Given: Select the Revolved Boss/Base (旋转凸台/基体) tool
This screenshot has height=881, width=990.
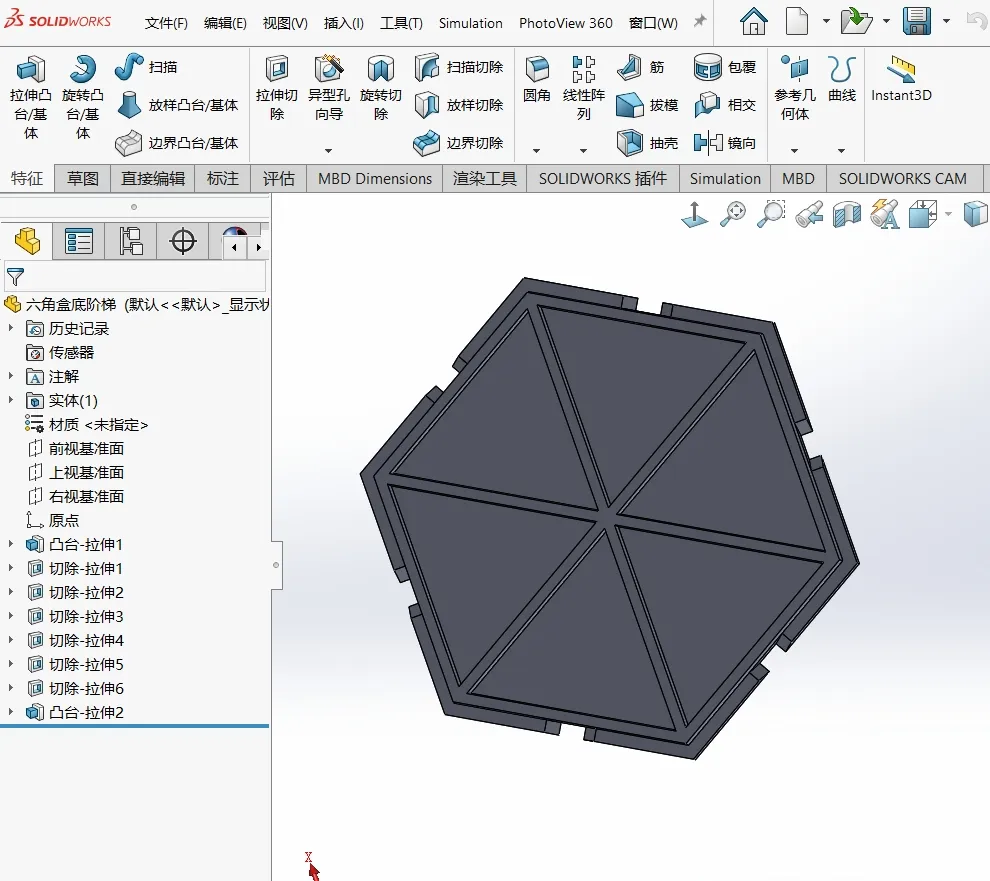Looking at the screenshot, I should point(83,97).
